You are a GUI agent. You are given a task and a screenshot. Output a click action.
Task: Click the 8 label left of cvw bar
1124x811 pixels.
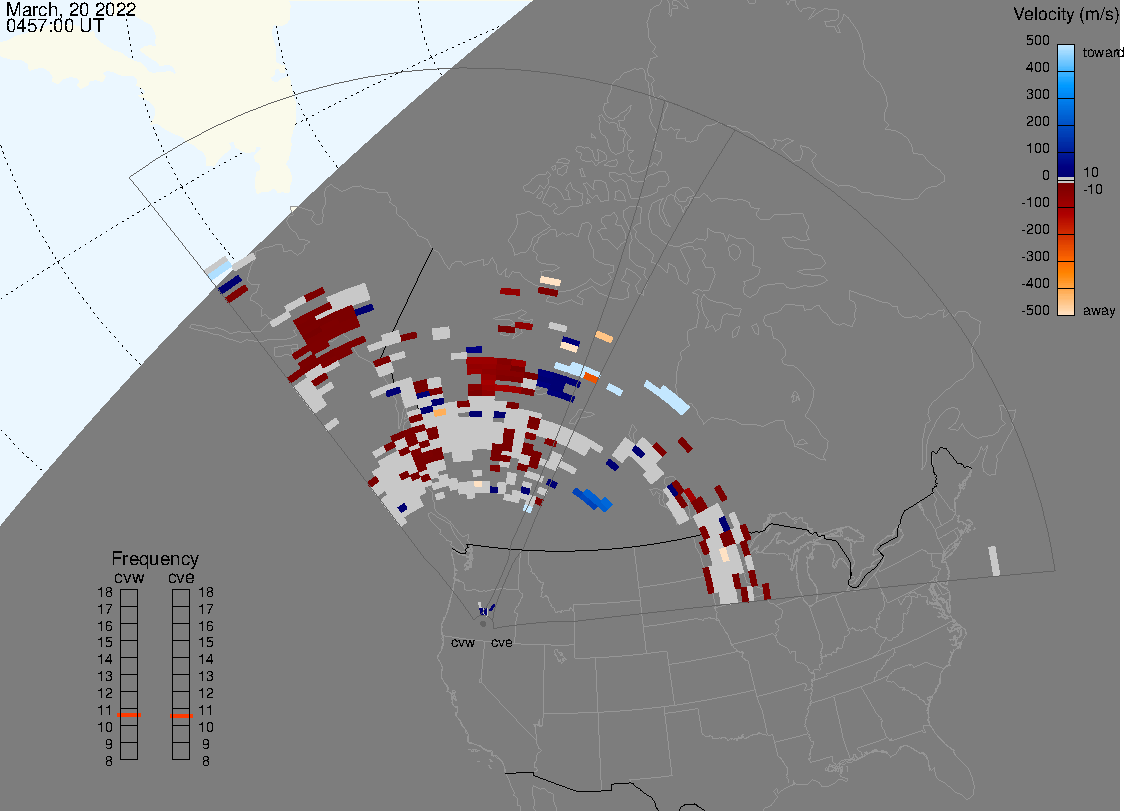(109, 762)
